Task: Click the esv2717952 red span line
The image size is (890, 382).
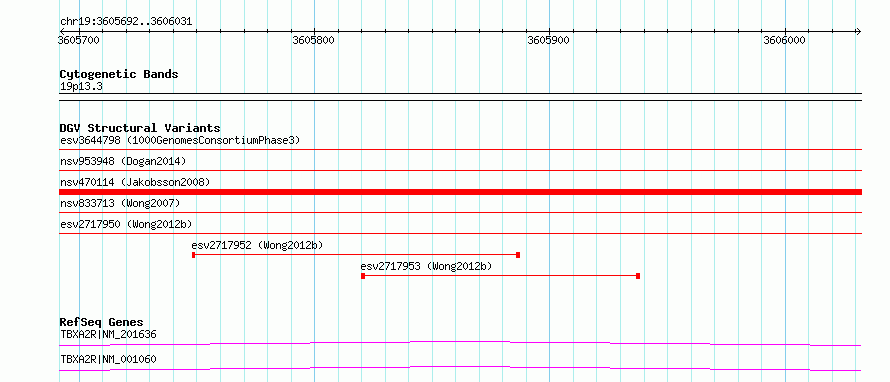Action: (x=356, y=255)
